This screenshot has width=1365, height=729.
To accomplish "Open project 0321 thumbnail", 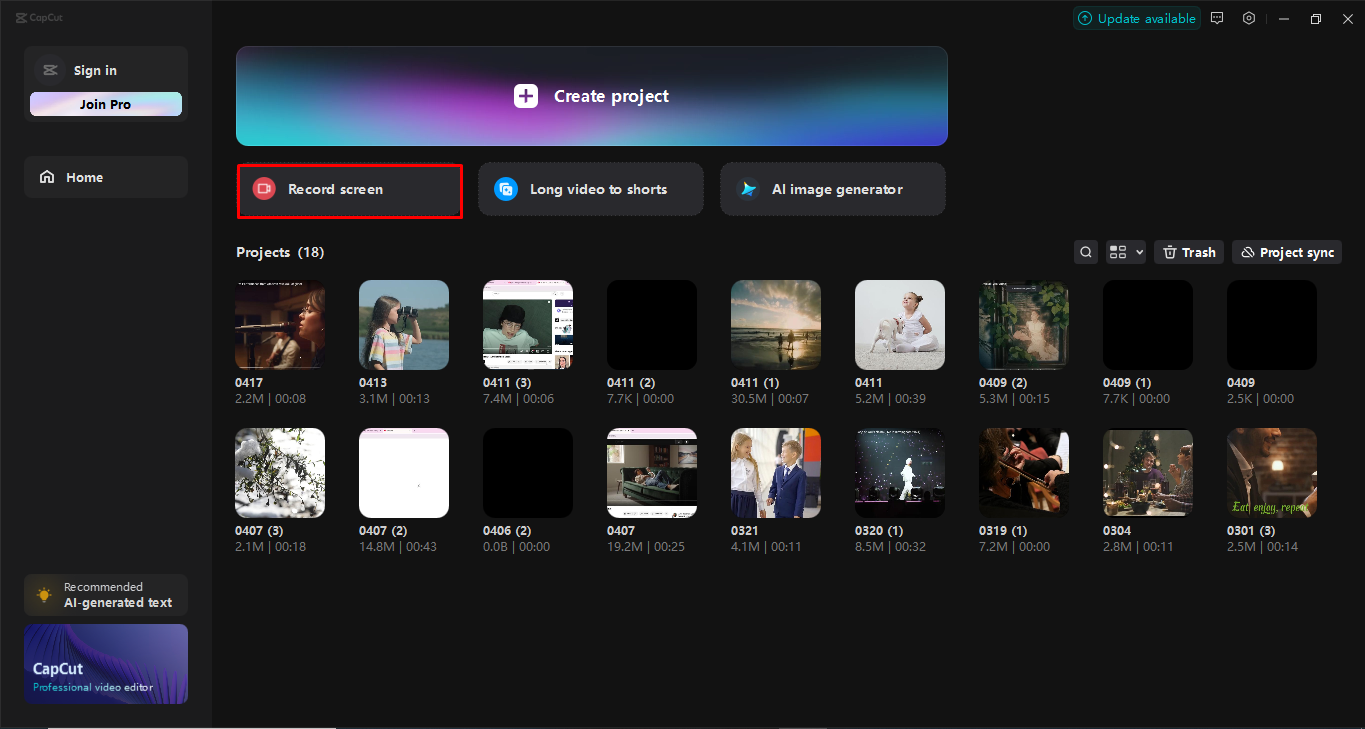I will tap(775, 472).
